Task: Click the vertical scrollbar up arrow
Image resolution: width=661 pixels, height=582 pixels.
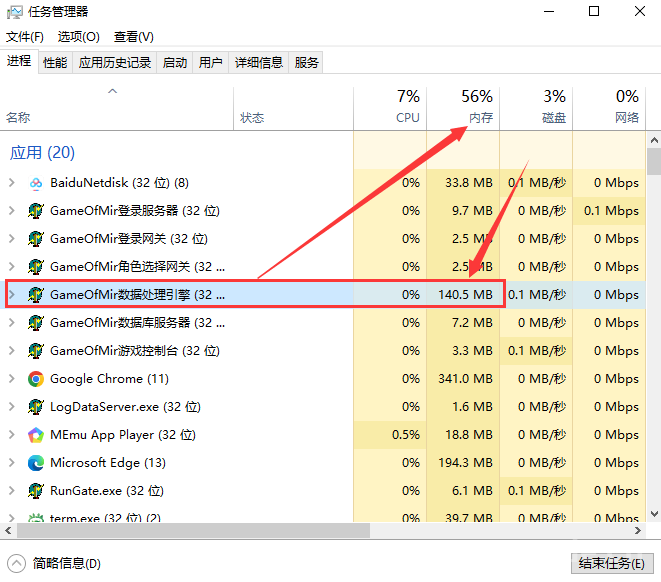Action: pos(654,140)
